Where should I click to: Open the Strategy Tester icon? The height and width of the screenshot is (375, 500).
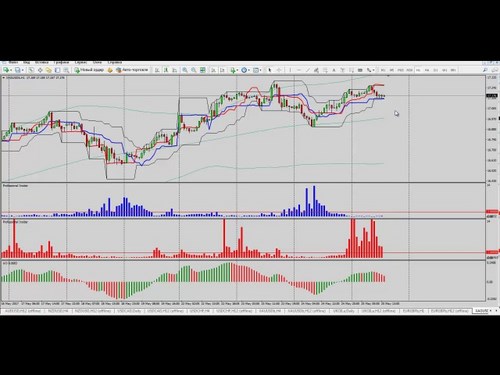click(x=66, y=70)
